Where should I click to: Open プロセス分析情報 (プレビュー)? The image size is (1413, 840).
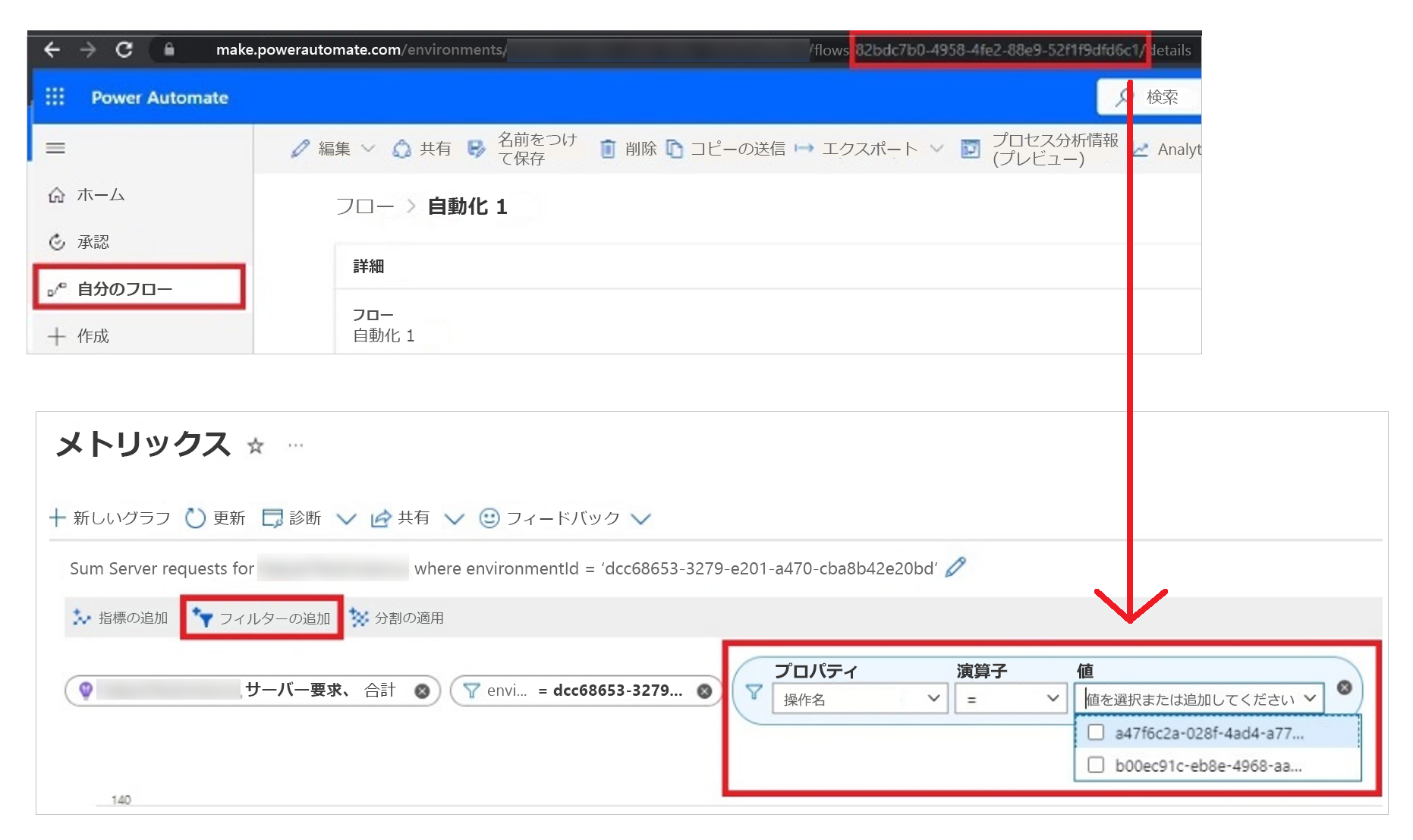point(1040,149)
